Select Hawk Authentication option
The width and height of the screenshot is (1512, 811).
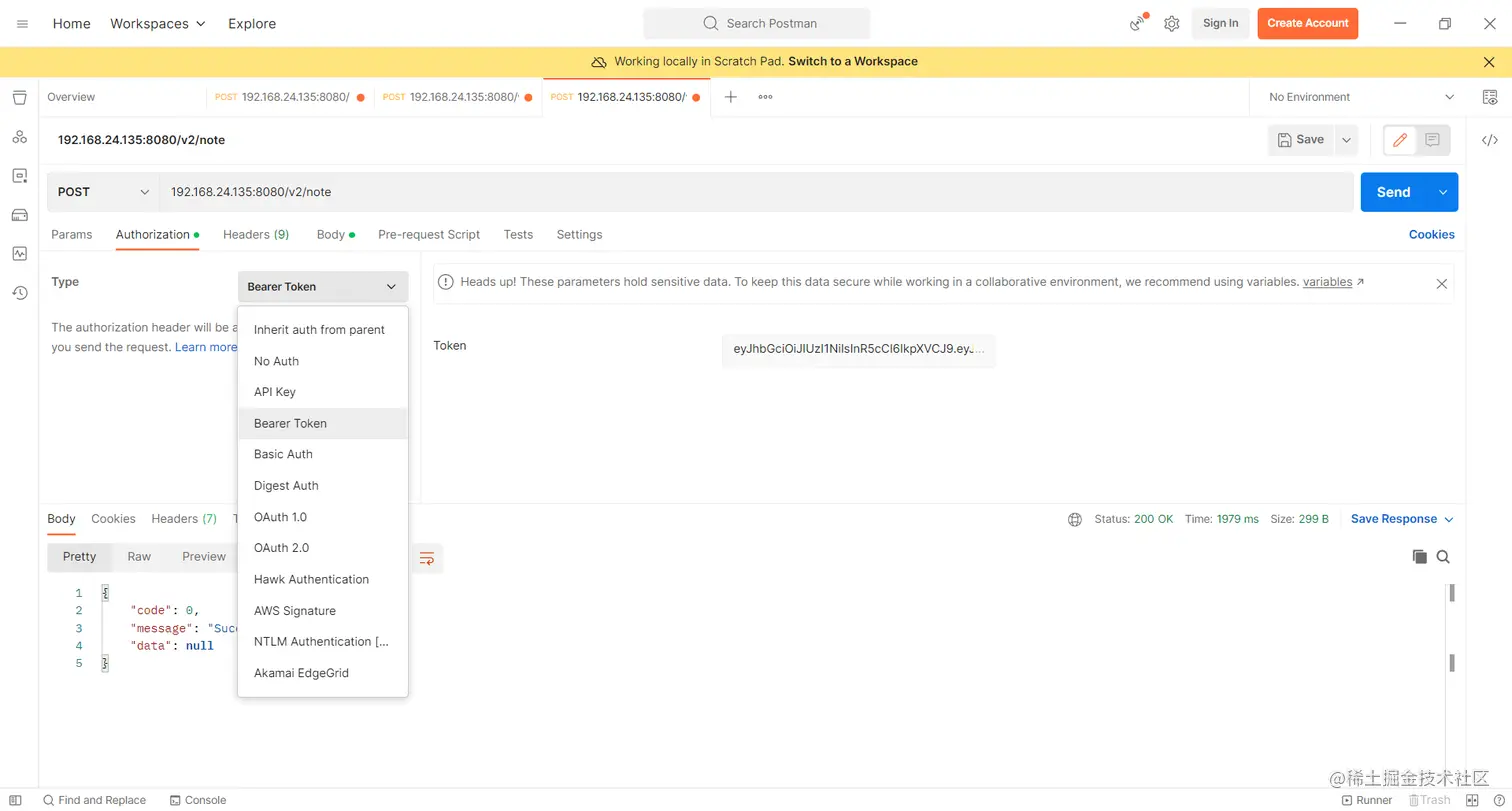tap(323, 579)
